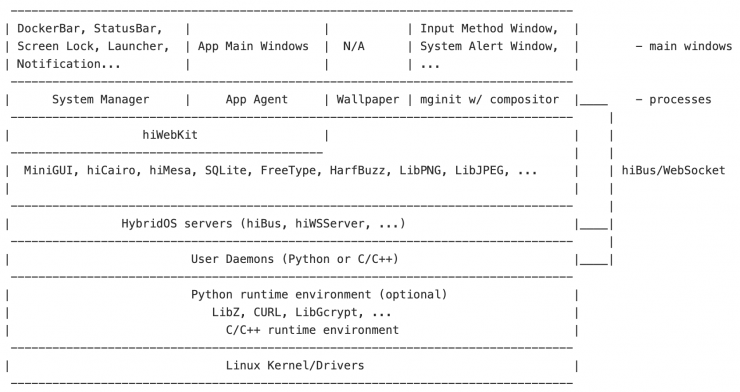740x392 pixels.
Task: Click the hiBus/WebSocket side label
Action: [x=673, y=170]
